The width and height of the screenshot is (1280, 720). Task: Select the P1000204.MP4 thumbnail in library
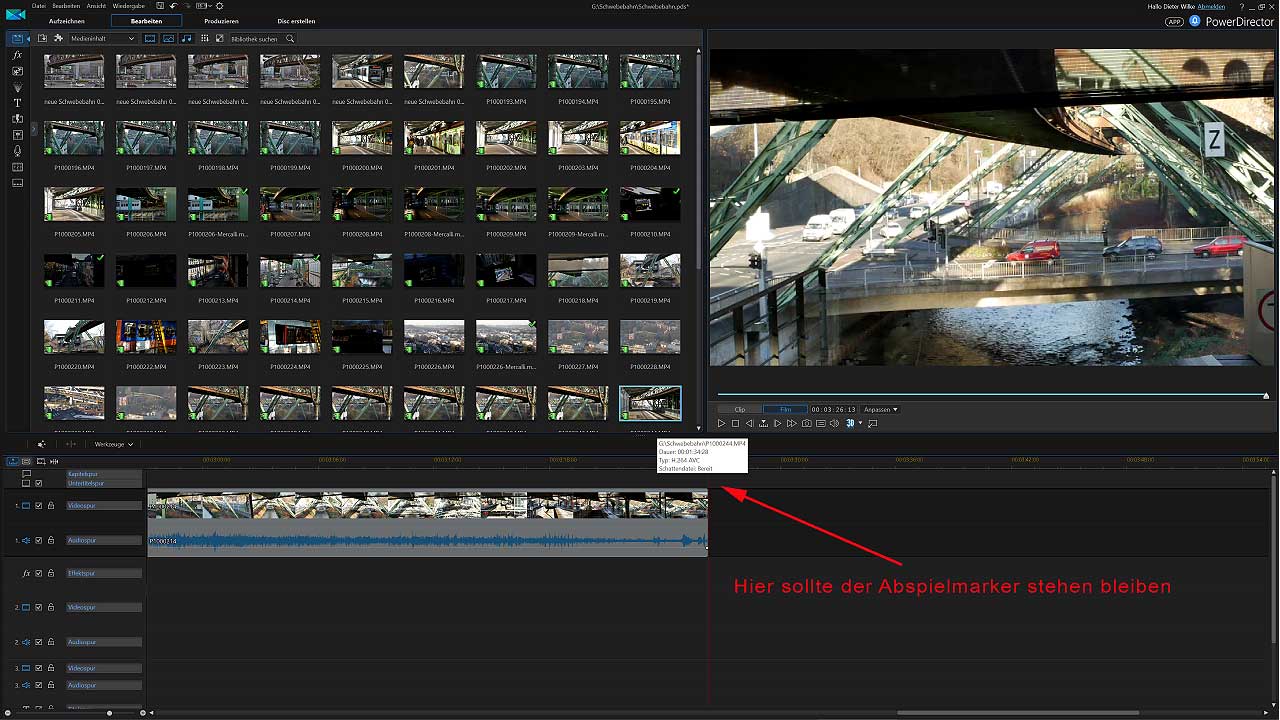point(650,138)
